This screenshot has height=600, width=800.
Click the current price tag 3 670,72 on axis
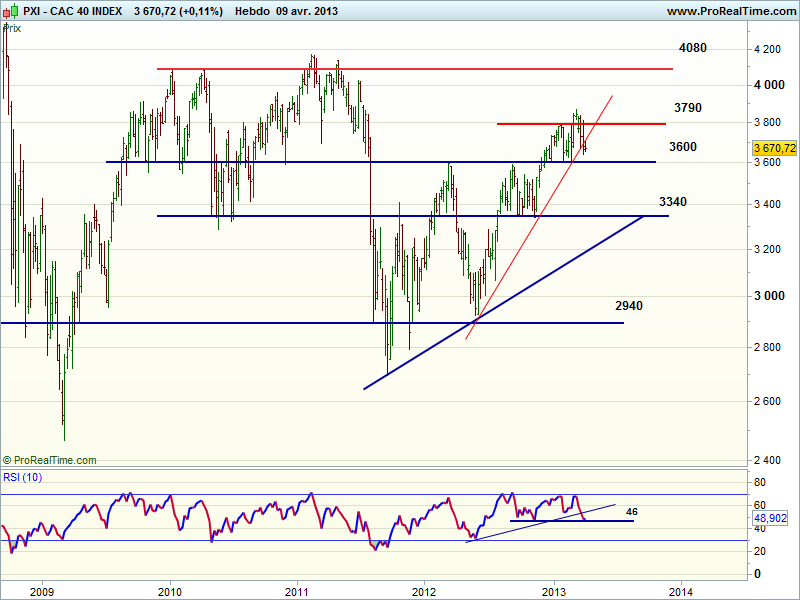pyautogui.click(x=773, y=148)
